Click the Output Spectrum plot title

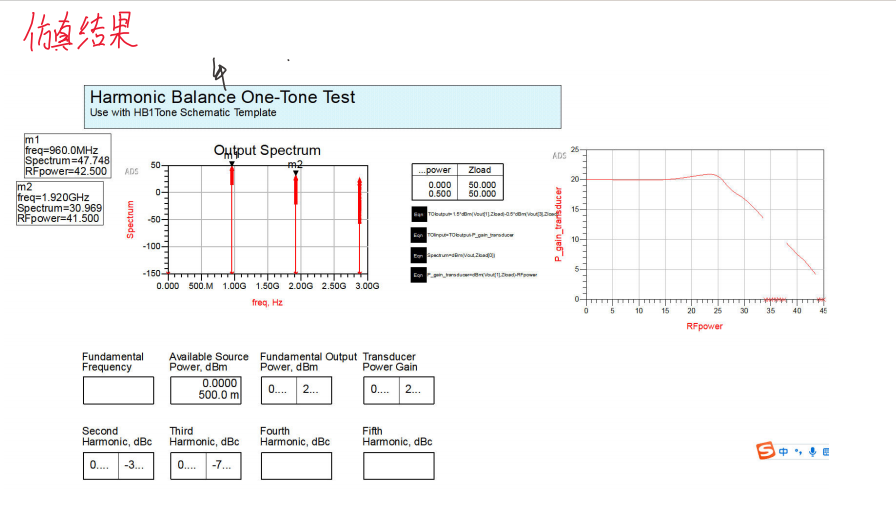click(x=267, y=150)
